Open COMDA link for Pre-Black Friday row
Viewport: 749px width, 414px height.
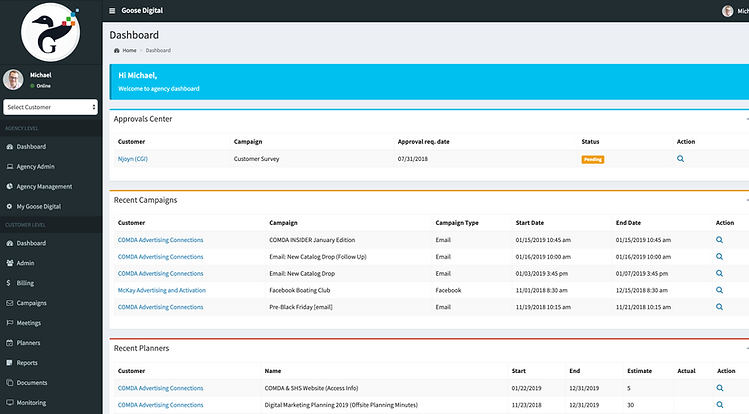coord(160,307)
